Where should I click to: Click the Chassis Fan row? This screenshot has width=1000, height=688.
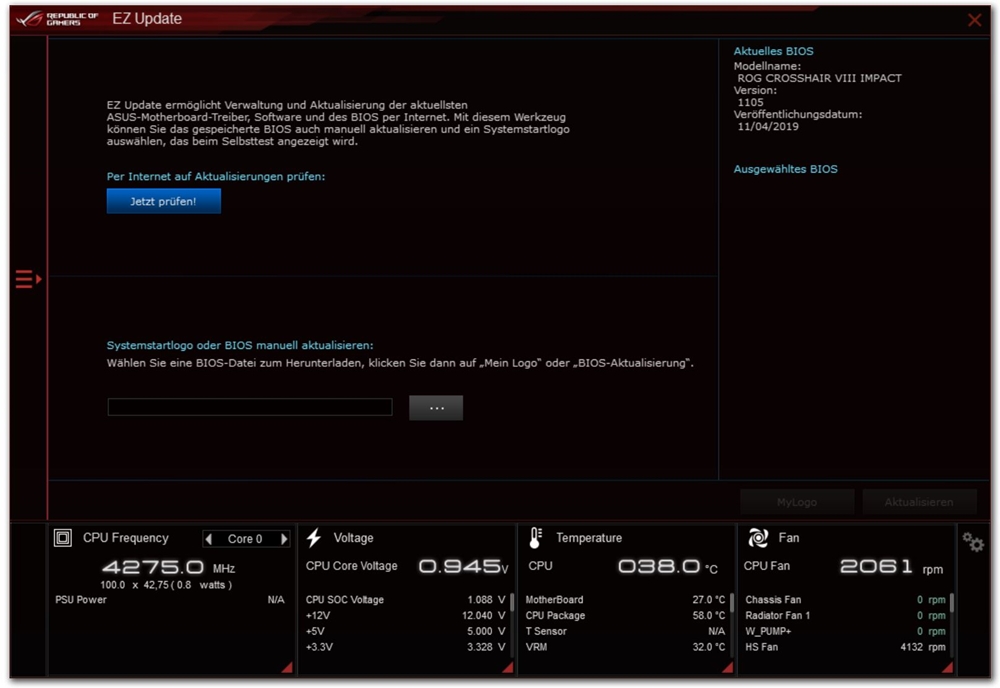click(x=845, y=599)
